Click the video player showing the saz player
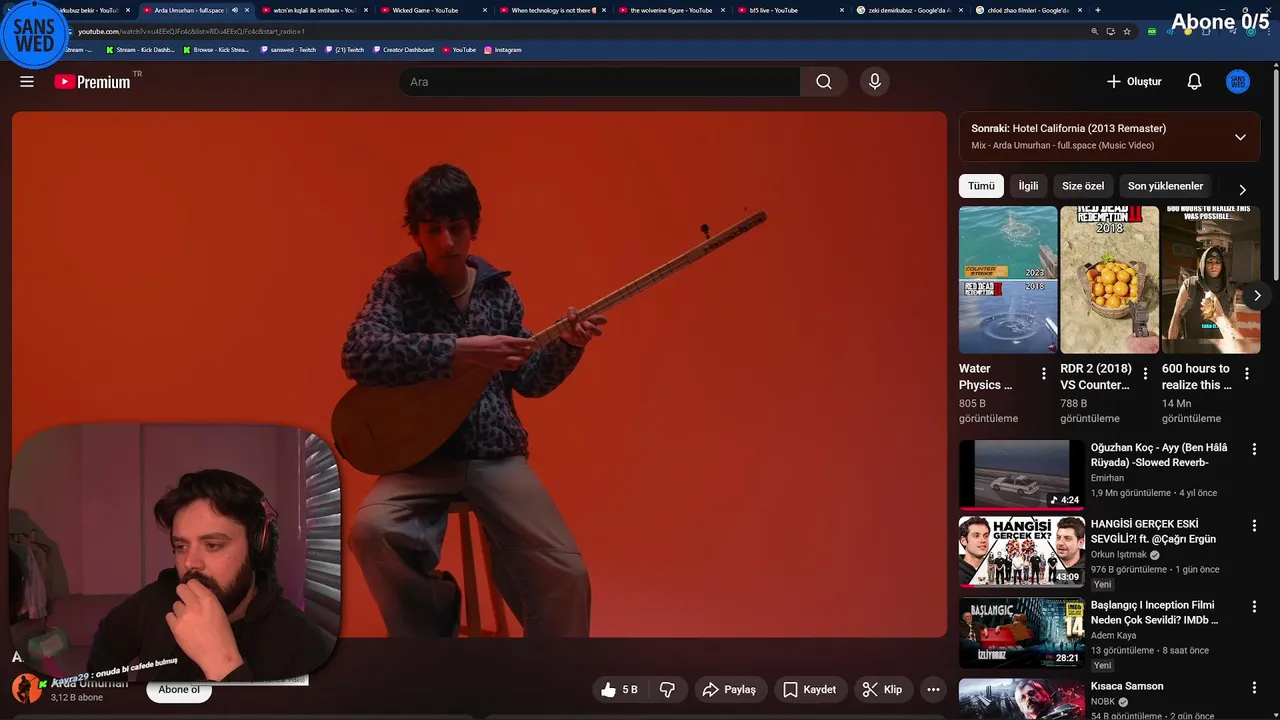1280x720 pixels. tap(479, 374)
